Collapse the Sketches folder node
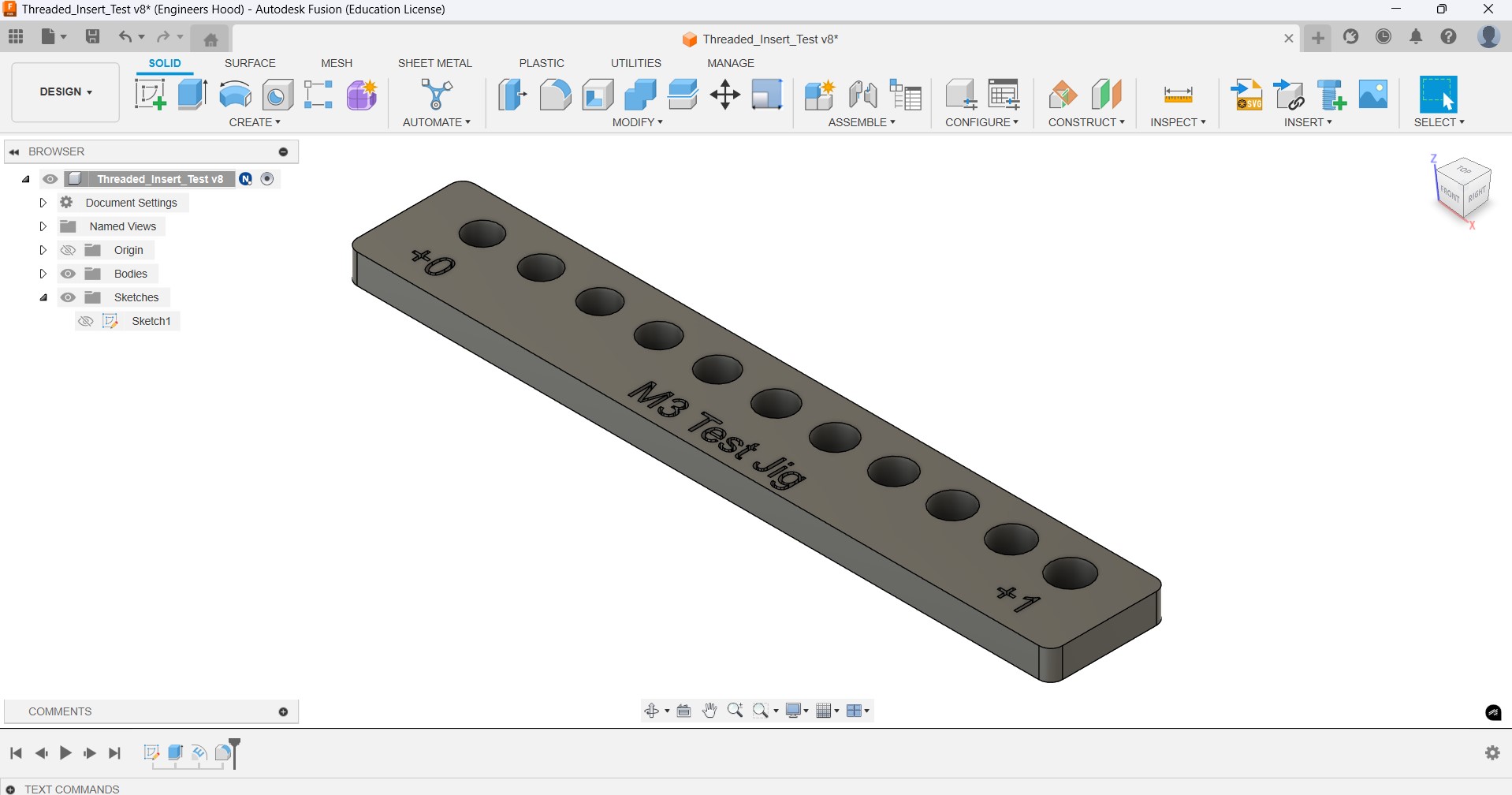 click(43, 297)
